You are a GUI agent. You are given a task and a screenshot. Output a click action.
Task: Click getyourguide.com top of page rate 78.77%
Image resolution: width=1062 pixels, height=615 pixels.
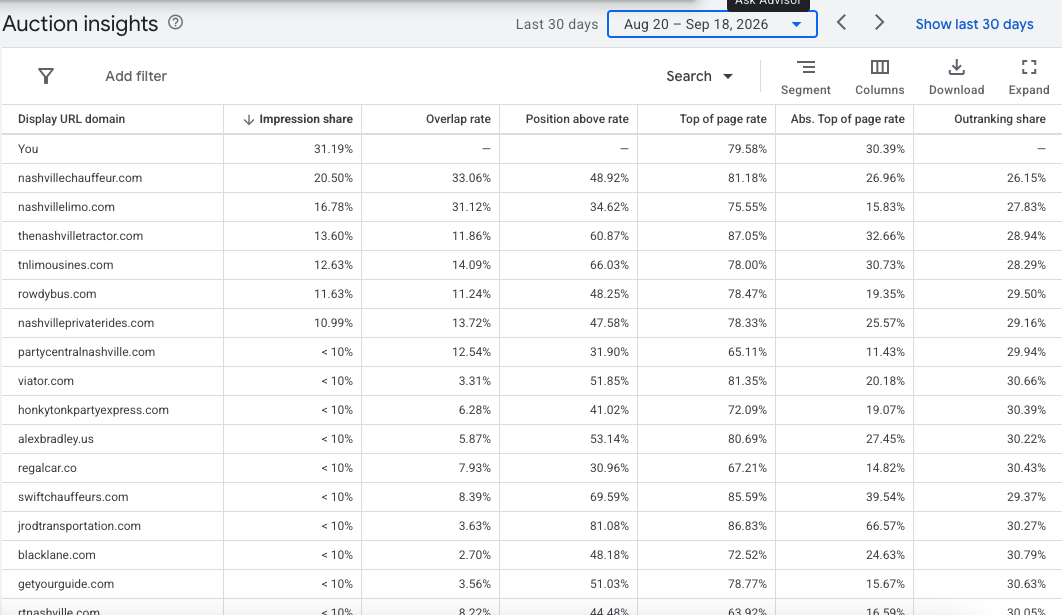point(747,584)
